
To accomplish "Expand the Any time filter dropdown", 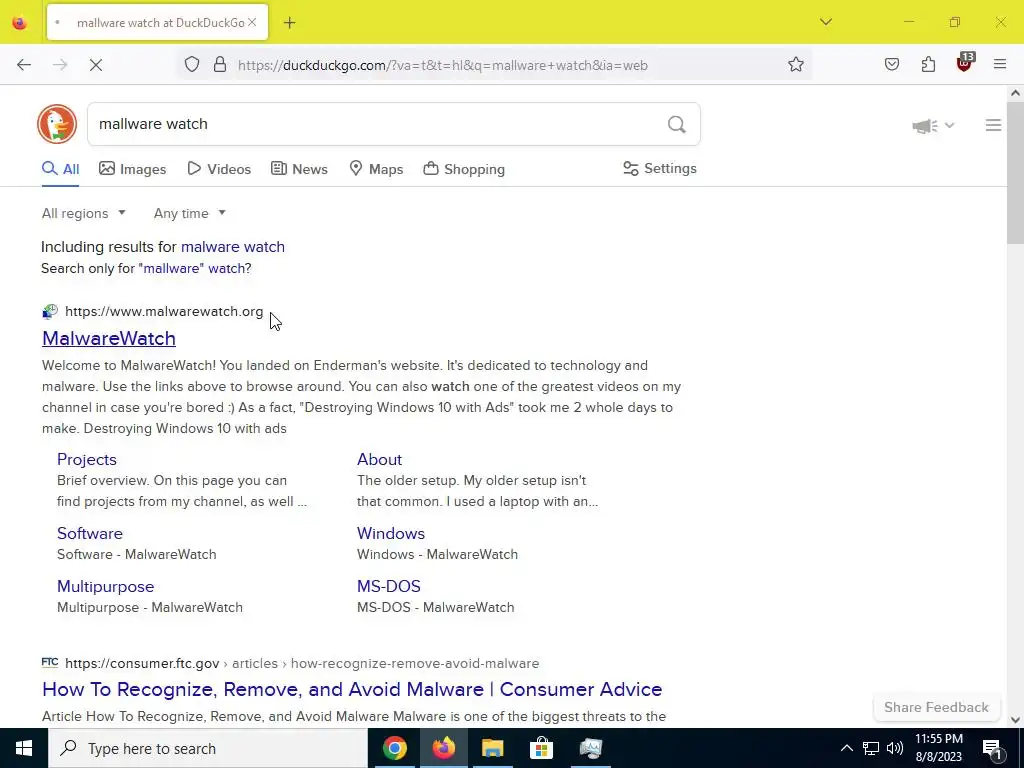I will tap(190, 214).
